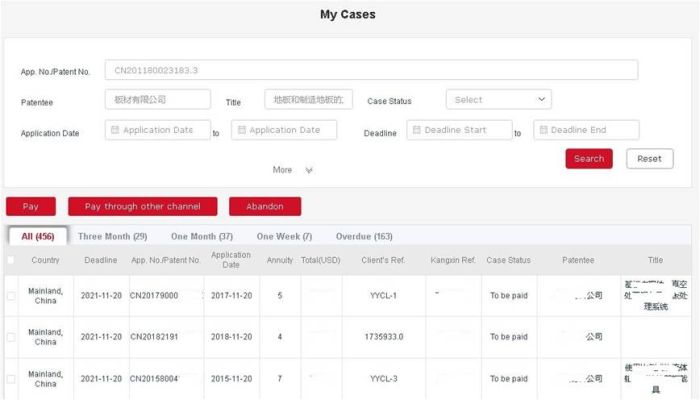700x400 pixels.
Task: Click calendar icon in second Application Date field
Action: (x=241, y=130)
